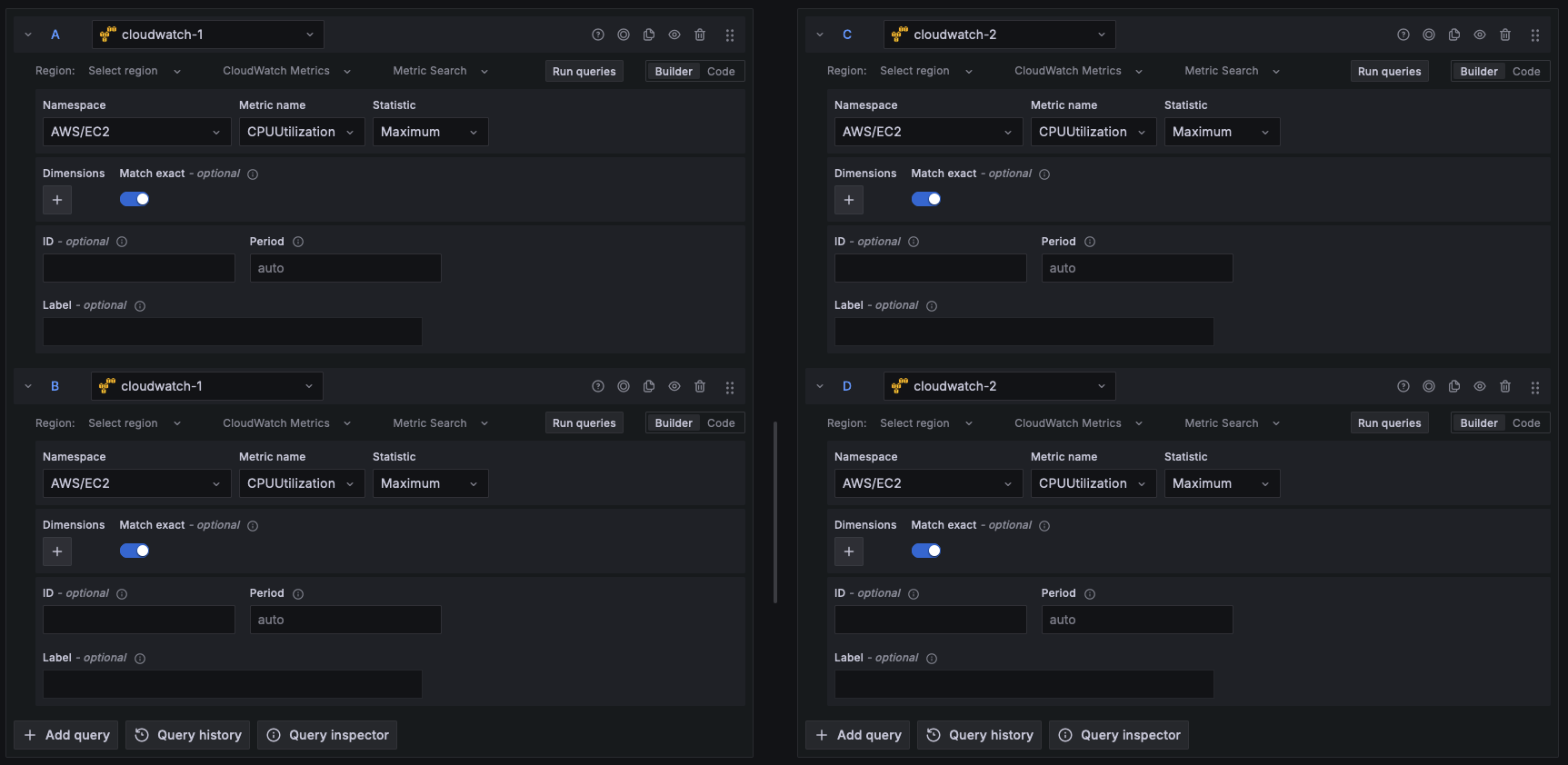
Task: Open help for query C
Action: (1403, 35)
